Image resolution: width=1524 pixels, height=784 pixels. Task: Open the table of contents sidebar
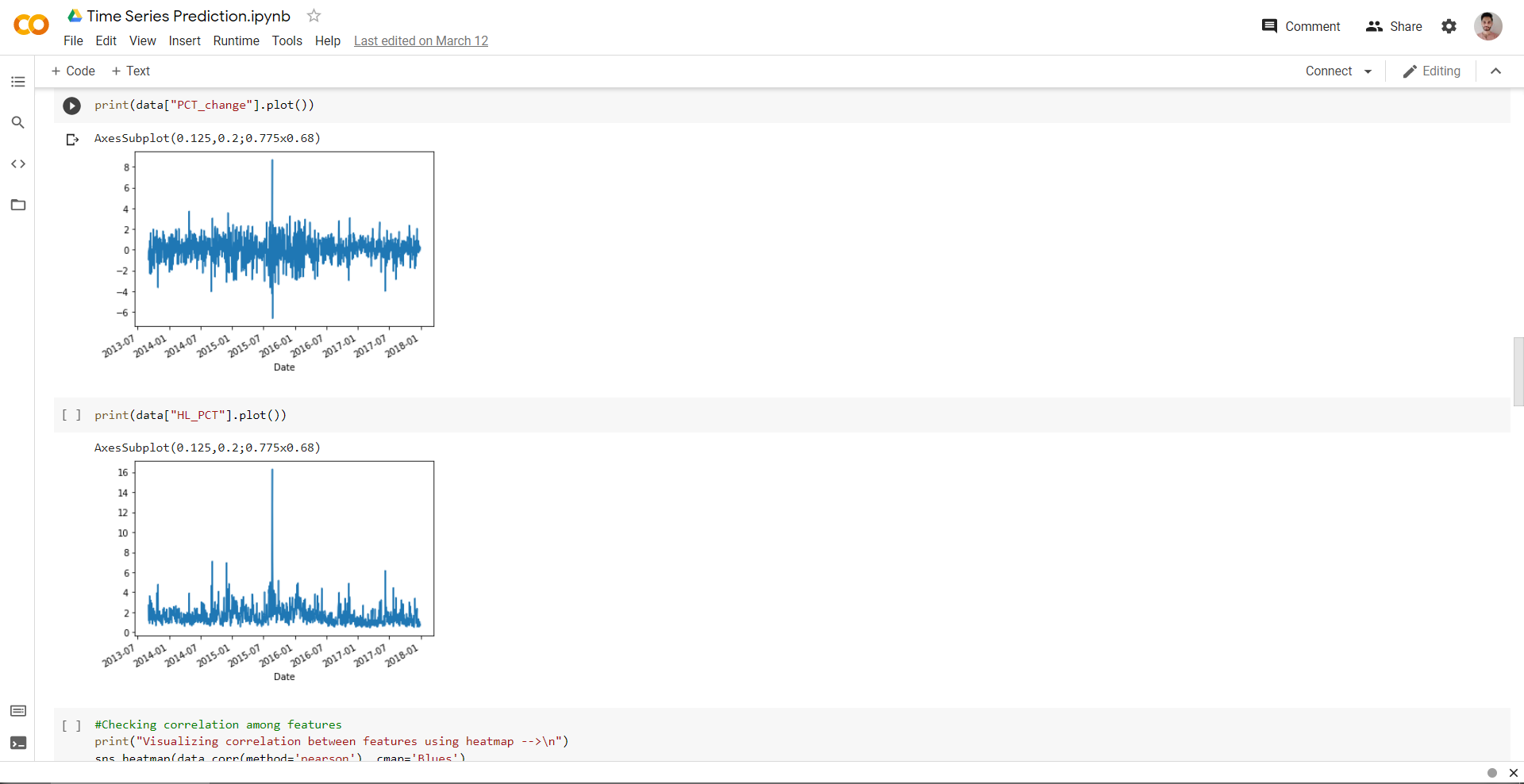click(18, 82)
